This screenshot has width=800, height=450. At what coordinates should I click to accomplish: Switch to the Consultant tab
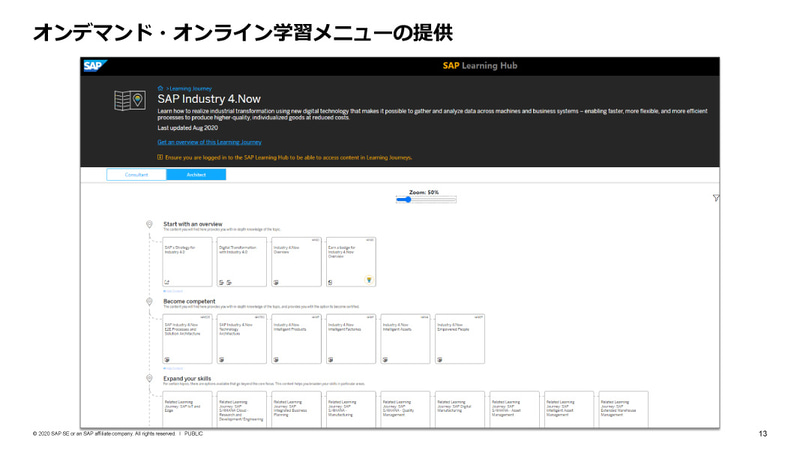136,174
